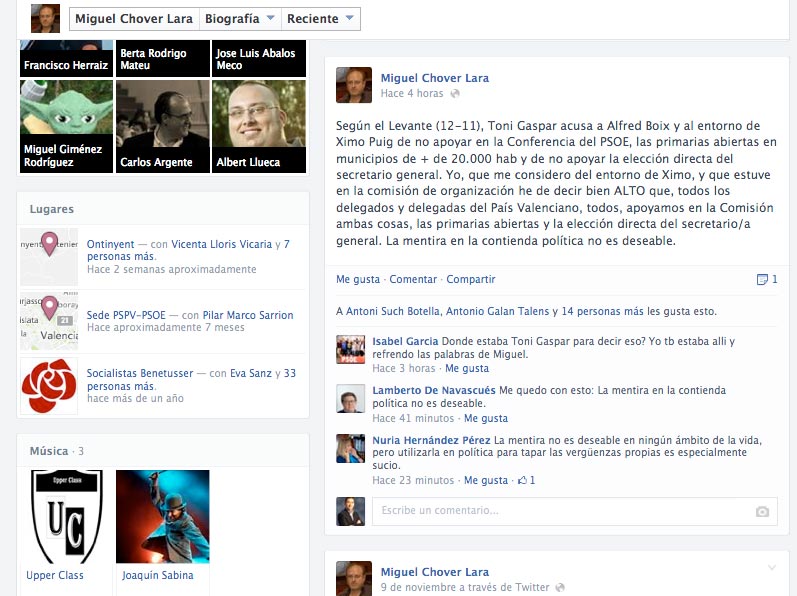
Task: Open friend tile Berta Rodrigo Mateu
Action: point(163,58)
